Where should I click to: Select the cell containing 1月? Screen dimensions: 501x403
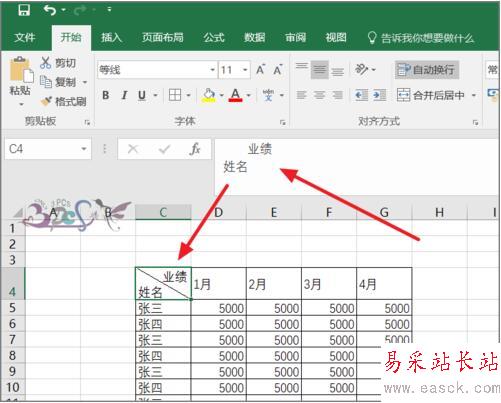point(219,284)
